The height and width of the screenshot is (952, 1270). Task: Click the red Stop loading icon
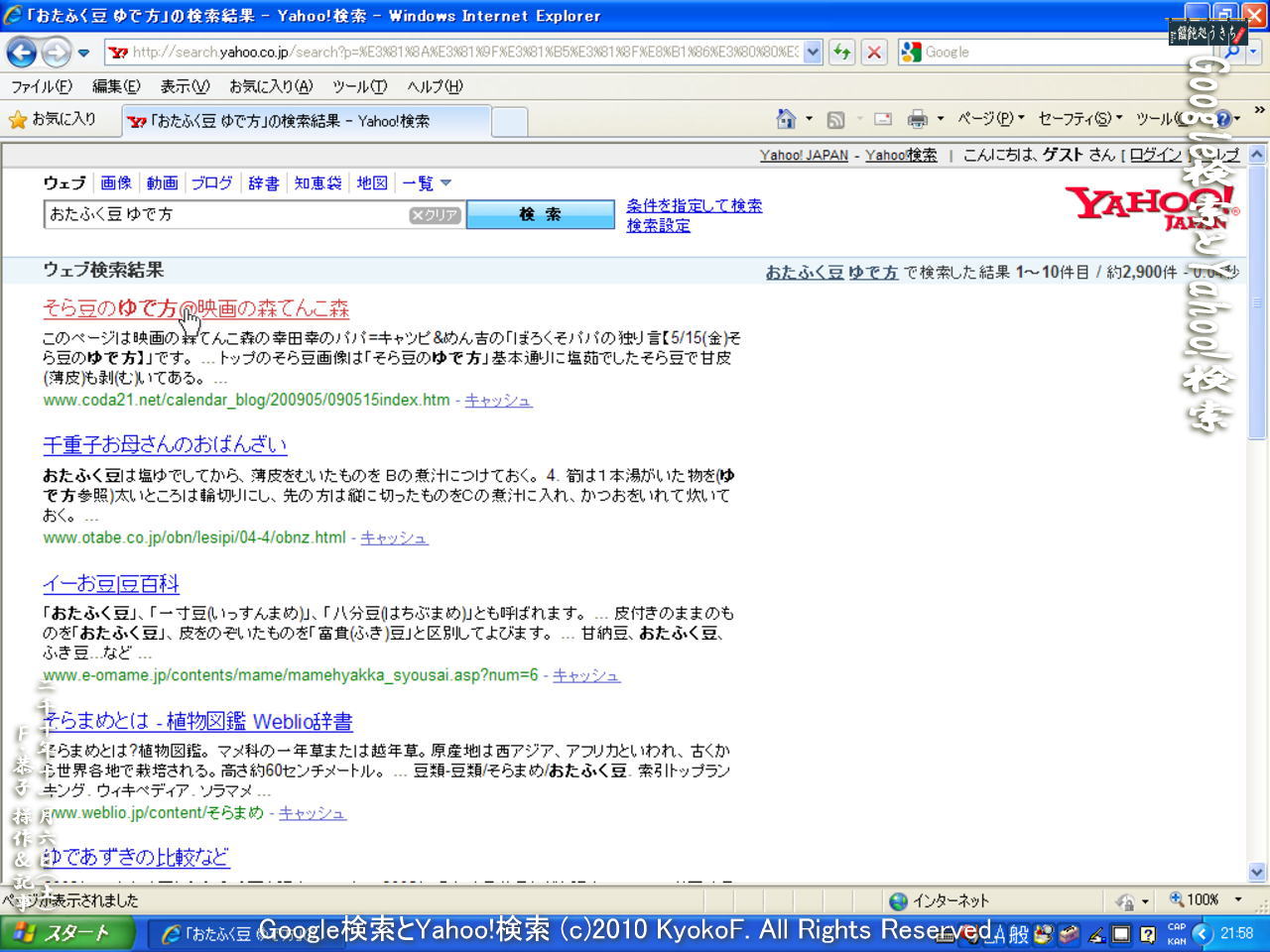point(874,52)
